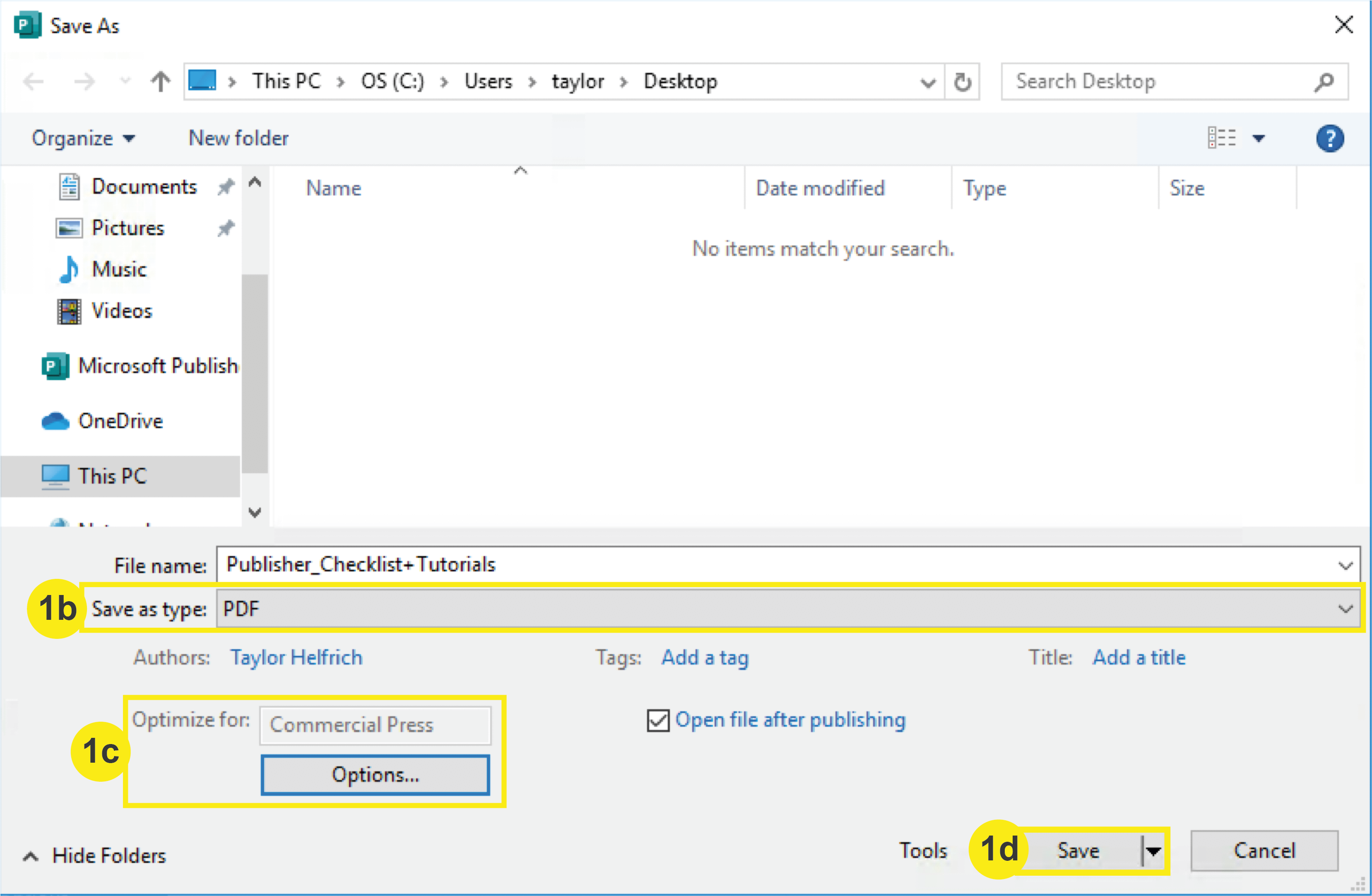1372x896 pixels.
Task: Click the Taylor Helfrich author link
Action: (x=296, y=658)
